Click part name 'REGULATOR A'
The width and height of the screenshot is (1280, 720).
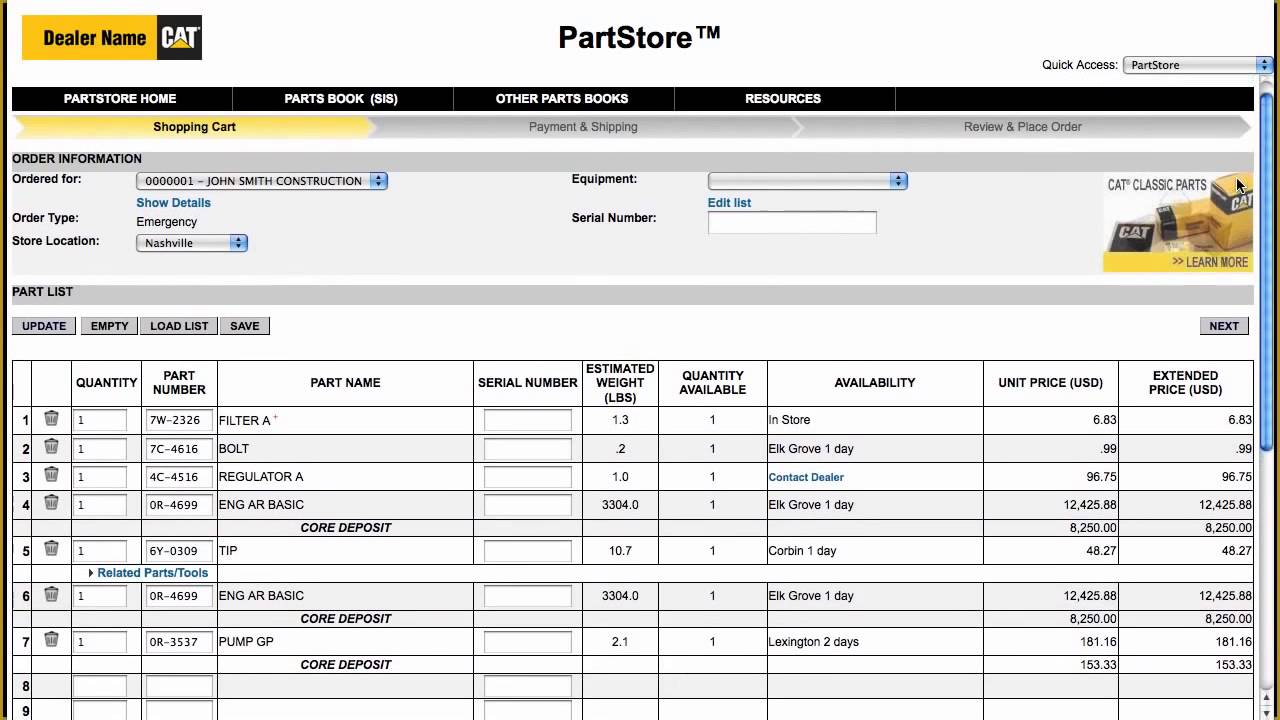[261, 477]
